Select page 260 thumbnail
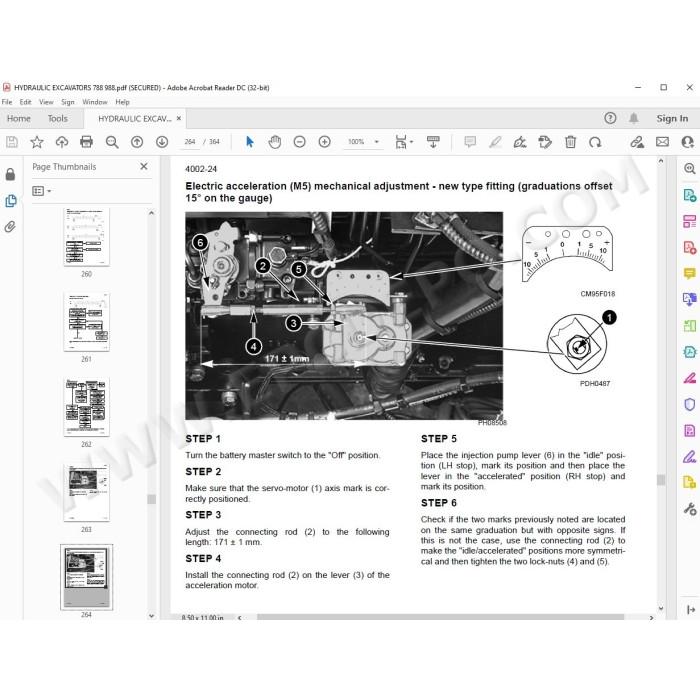 [x=86, y=237]
